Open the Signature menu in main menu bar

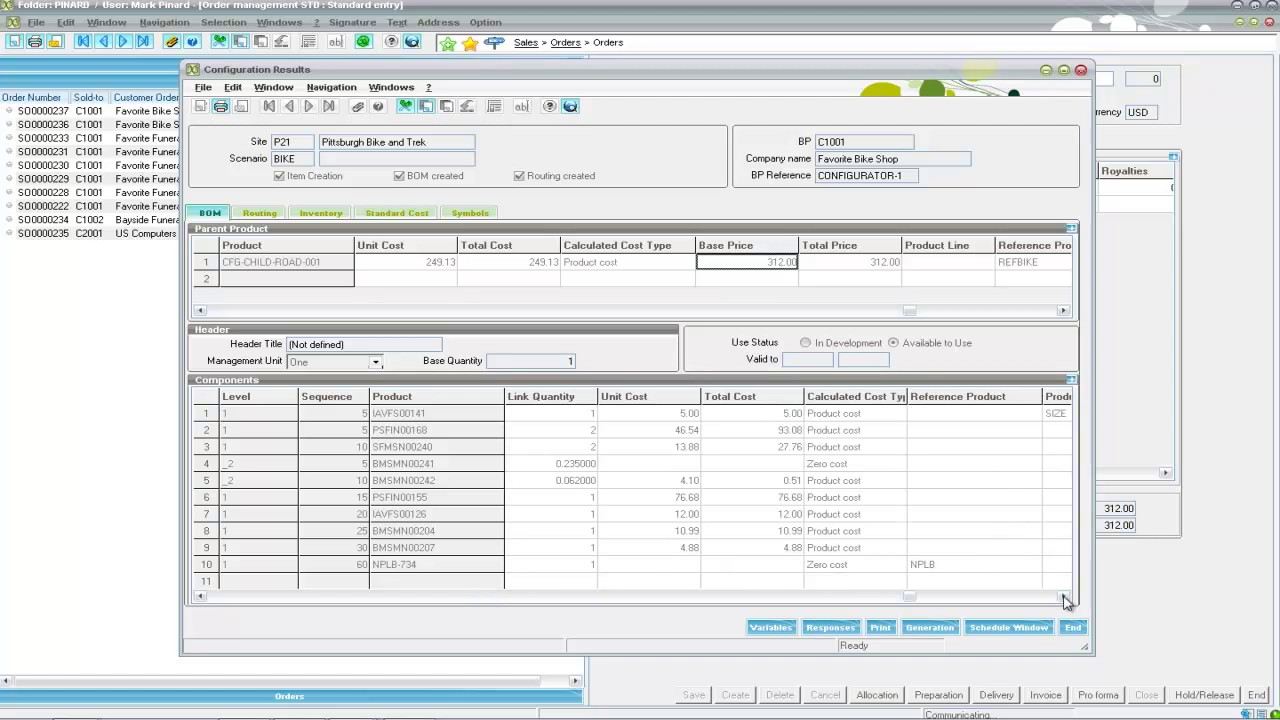click(352, 22)
